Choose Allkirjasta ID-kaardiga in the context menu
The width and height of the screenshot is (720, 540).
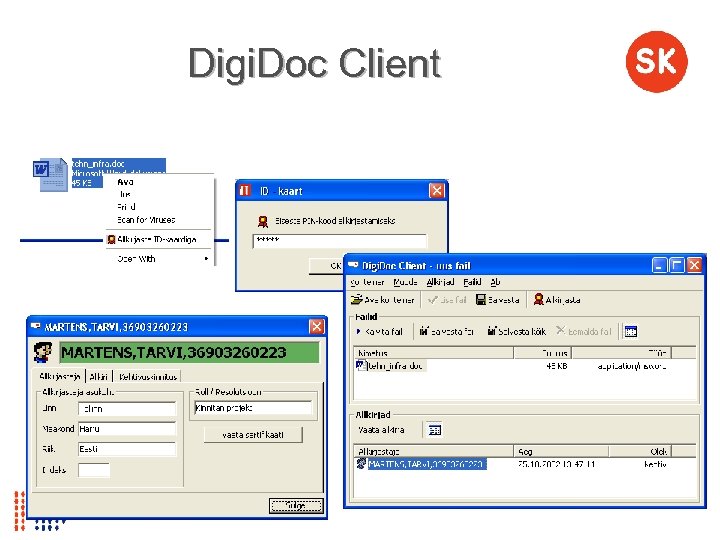[x=157, y=239]
